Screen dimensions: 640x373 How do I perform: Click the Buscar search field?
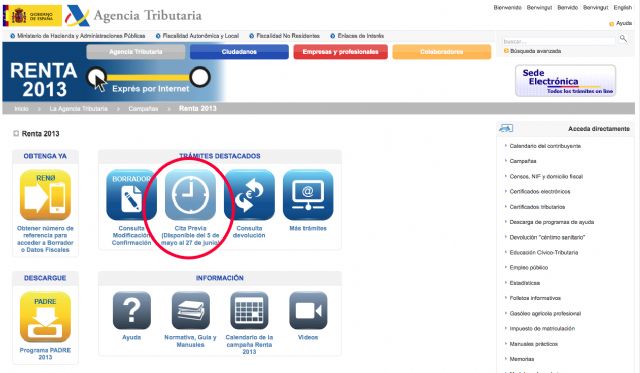pos(559,41)
